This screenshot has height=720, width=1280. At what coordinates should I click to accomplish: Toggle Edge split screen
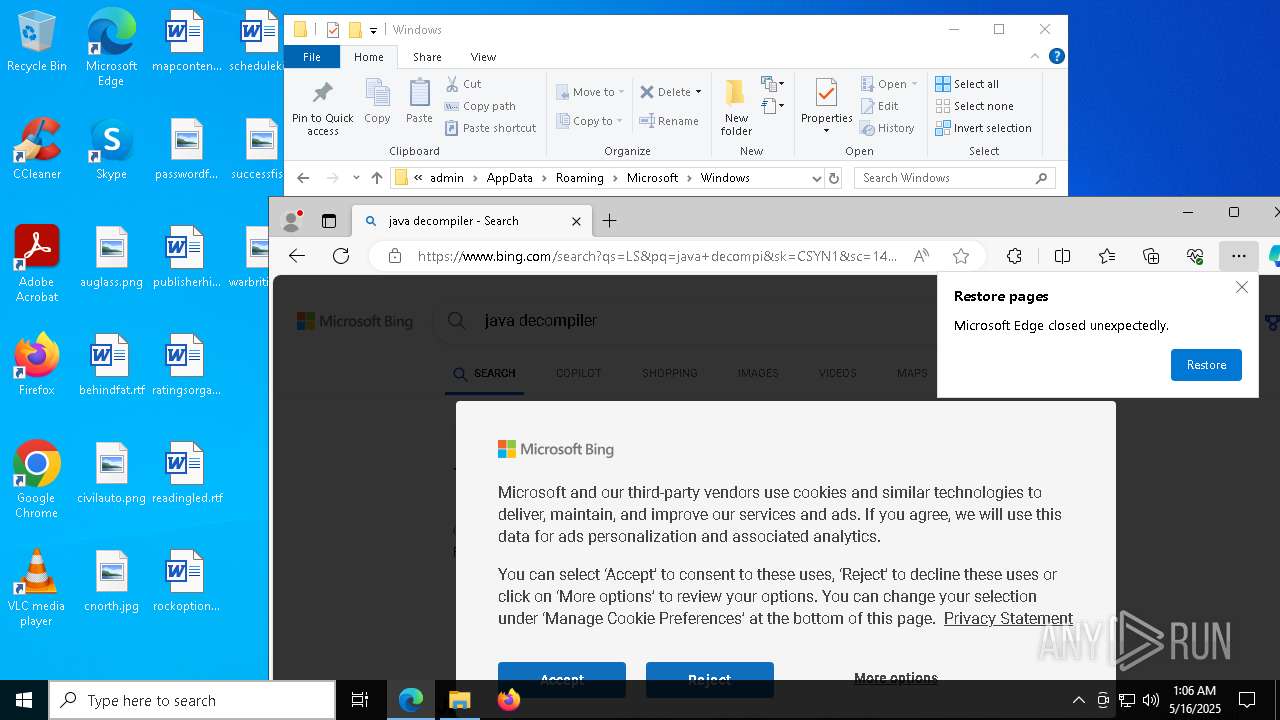pos(1062,256)
